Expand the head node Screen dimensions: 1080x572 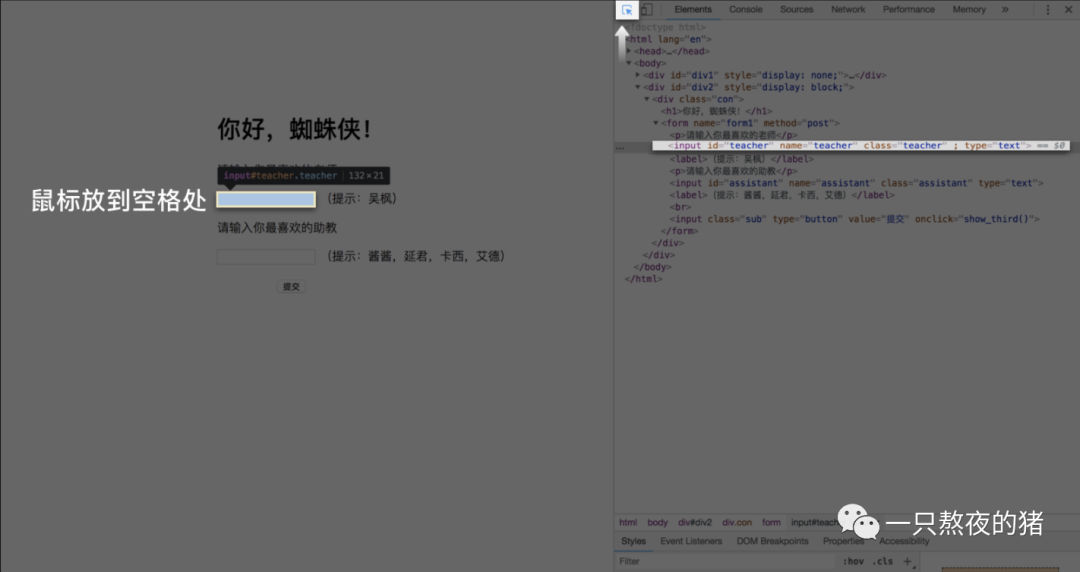click(x=629, y=51)
